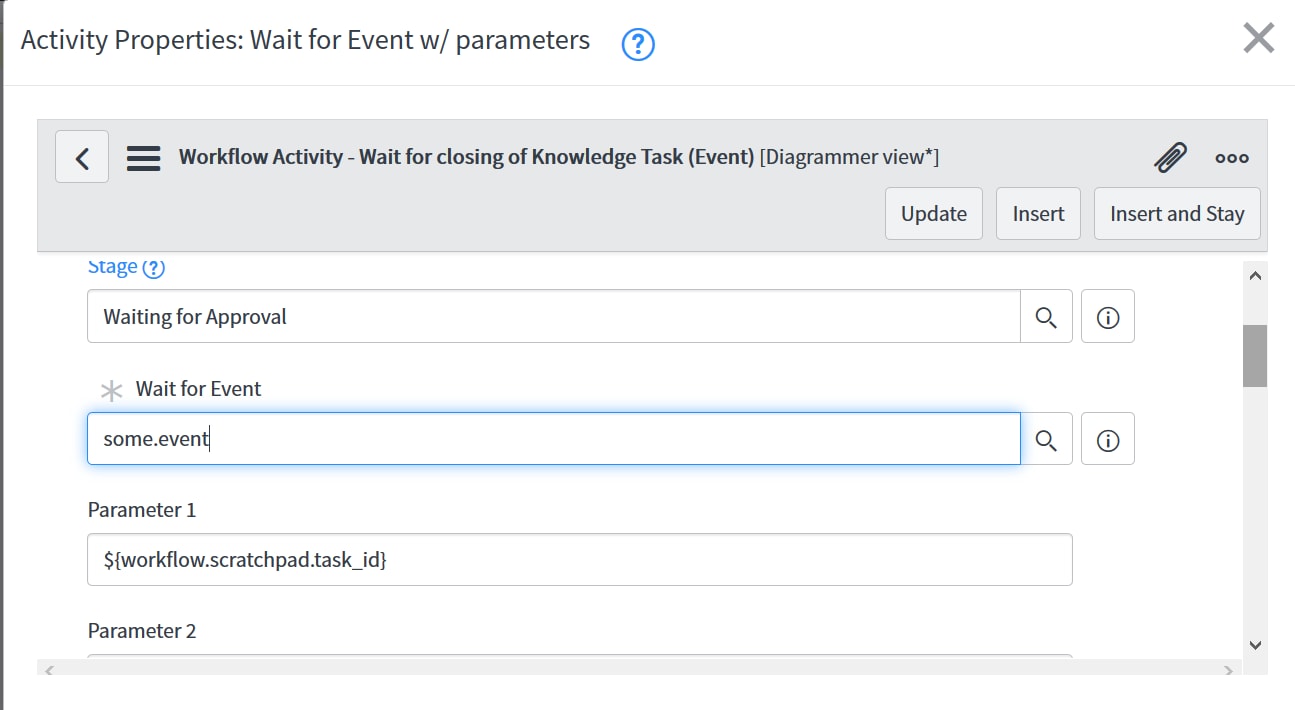Click the Stage field label link
The image size is (1295, 710).
(112, 267)
